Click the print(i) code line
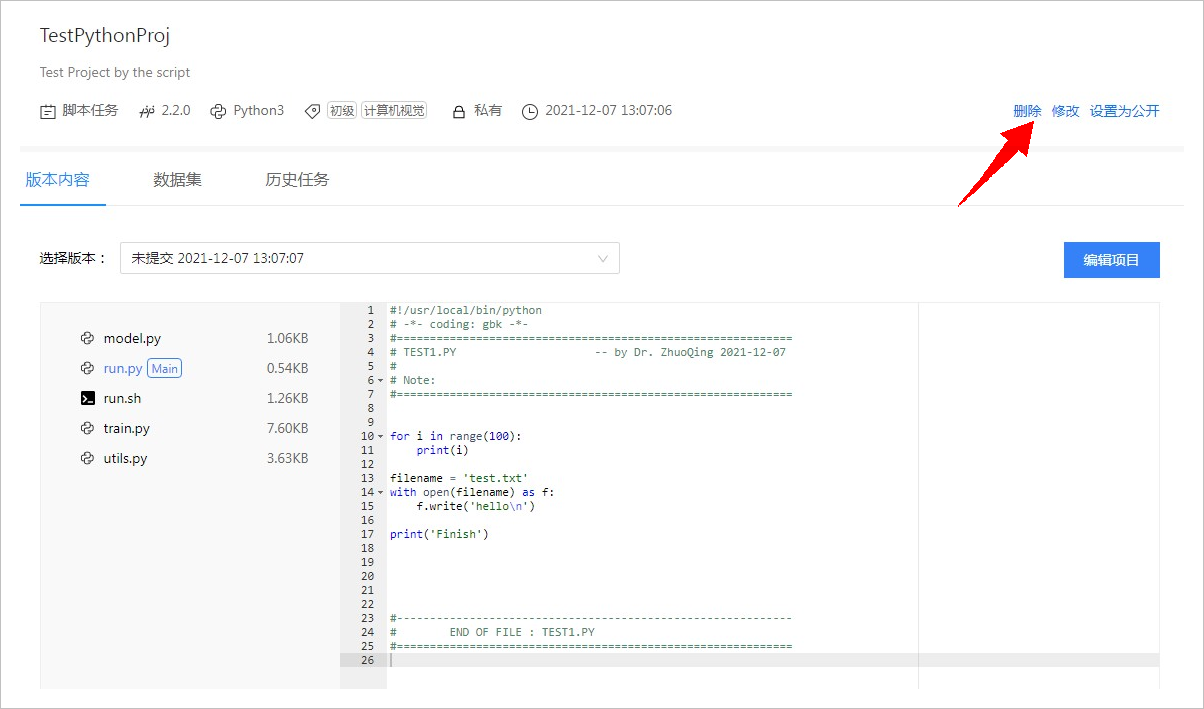Viewport: 1204px width, 709px height. (x=442, y=450)
